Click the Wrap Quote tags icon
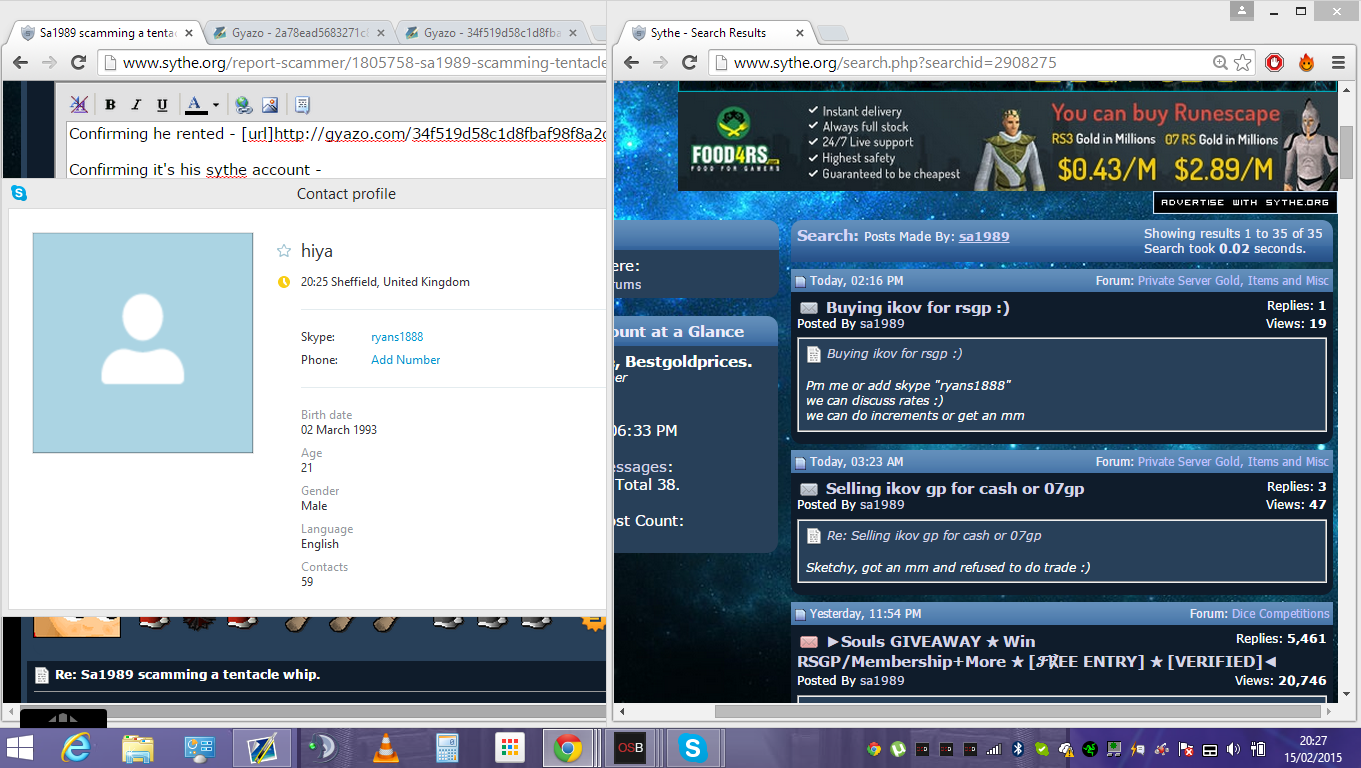Screen dimensions: 1361x768 click(x=303, y=105)
